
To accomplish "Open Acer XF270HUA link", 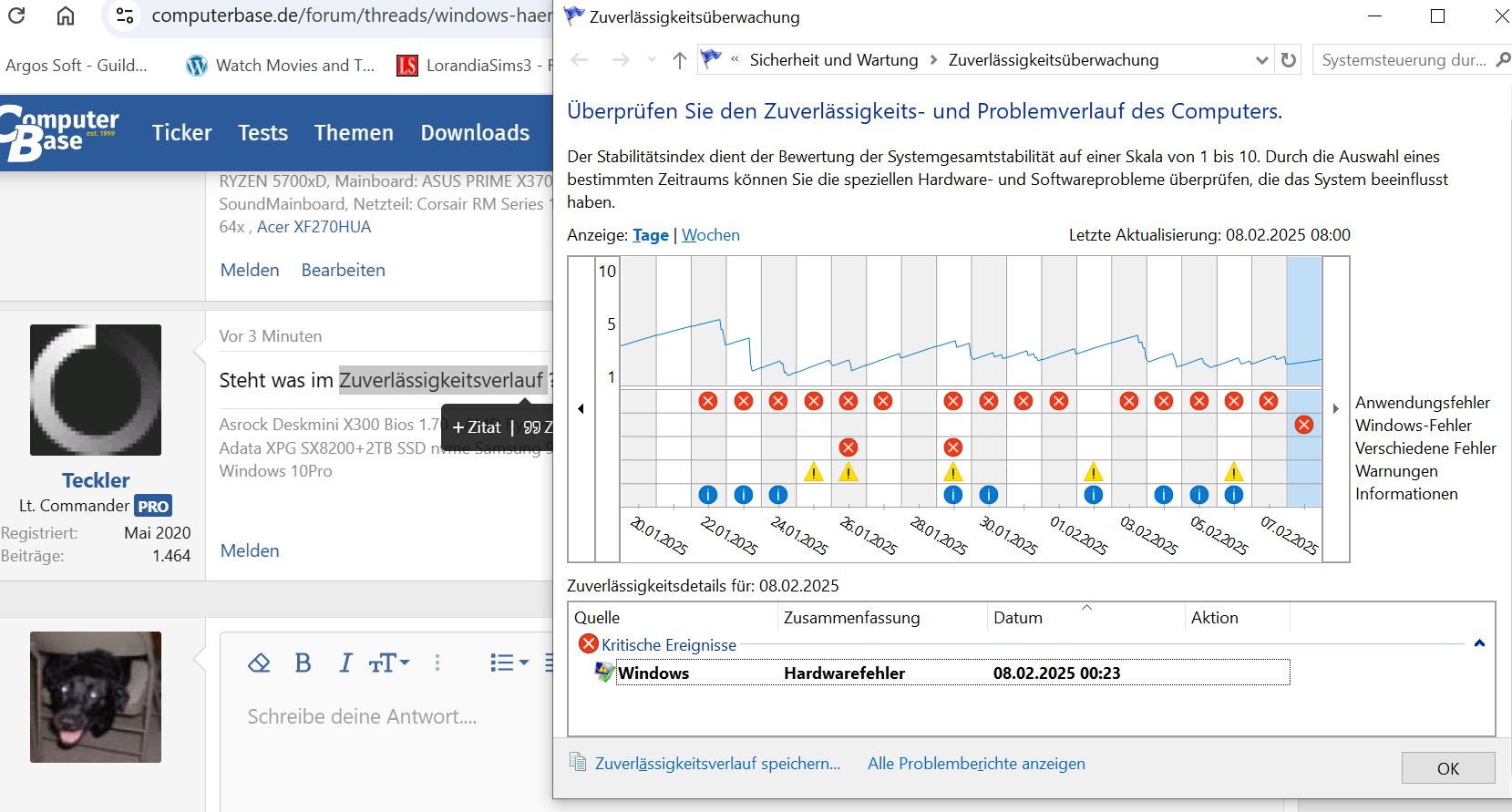I will [x=314, y=227].
